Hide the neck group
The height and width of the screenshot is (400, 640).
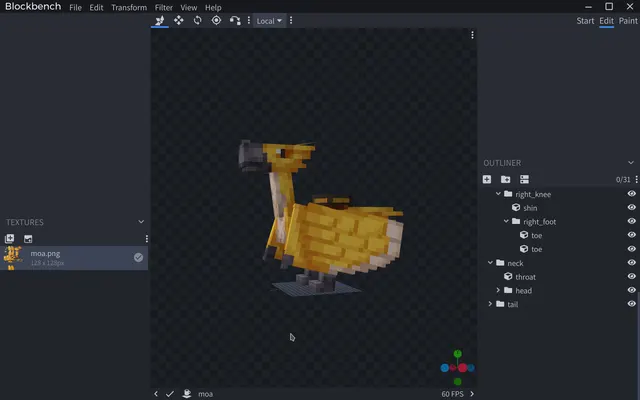click(631, 262)
